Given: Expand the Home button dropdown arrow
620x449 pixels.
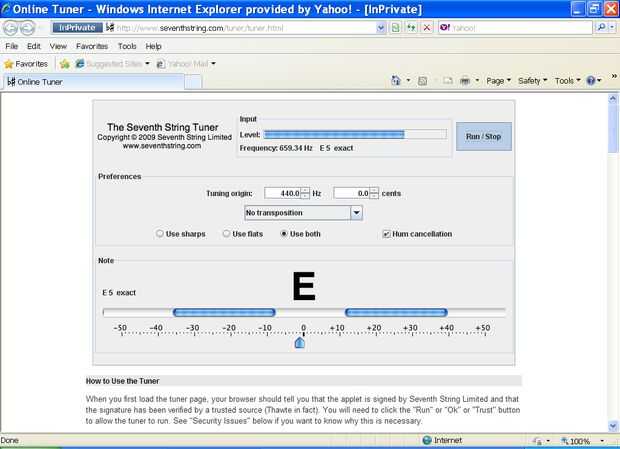Looking at the screenshot, I should pos(408,81).
